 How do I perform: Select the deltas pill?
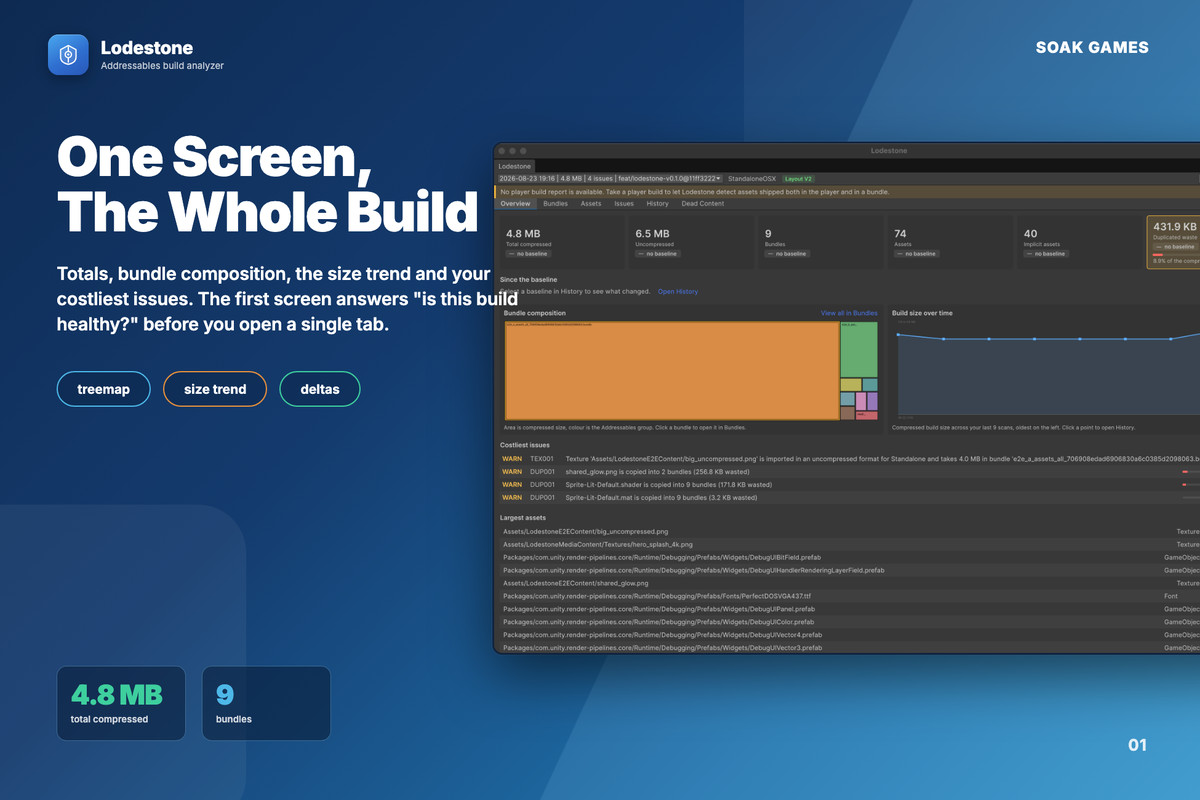point(320,389)
